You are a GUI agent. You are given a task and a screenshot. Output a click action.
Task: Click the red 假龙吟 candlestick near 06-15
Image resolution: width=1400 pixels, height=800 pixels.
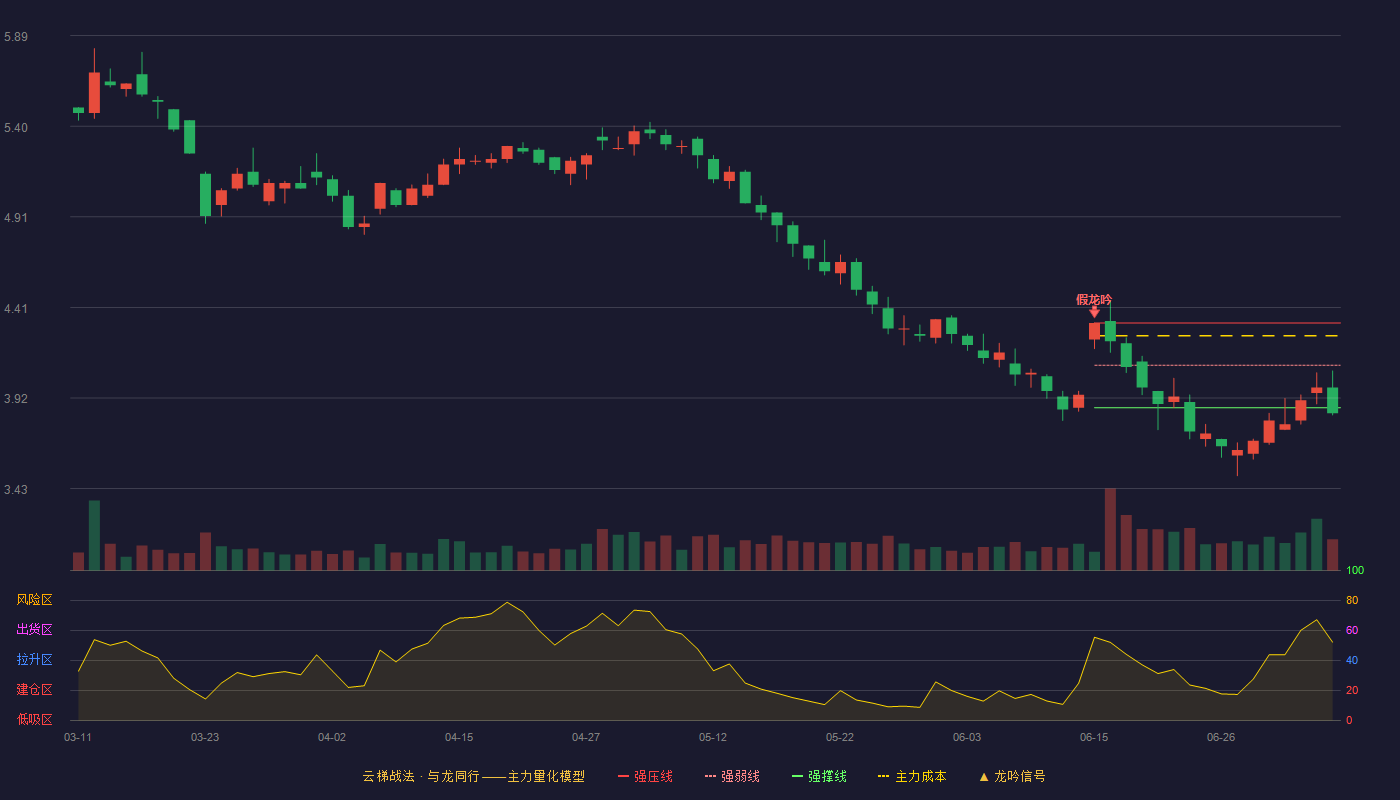(x=1094, y=331)
